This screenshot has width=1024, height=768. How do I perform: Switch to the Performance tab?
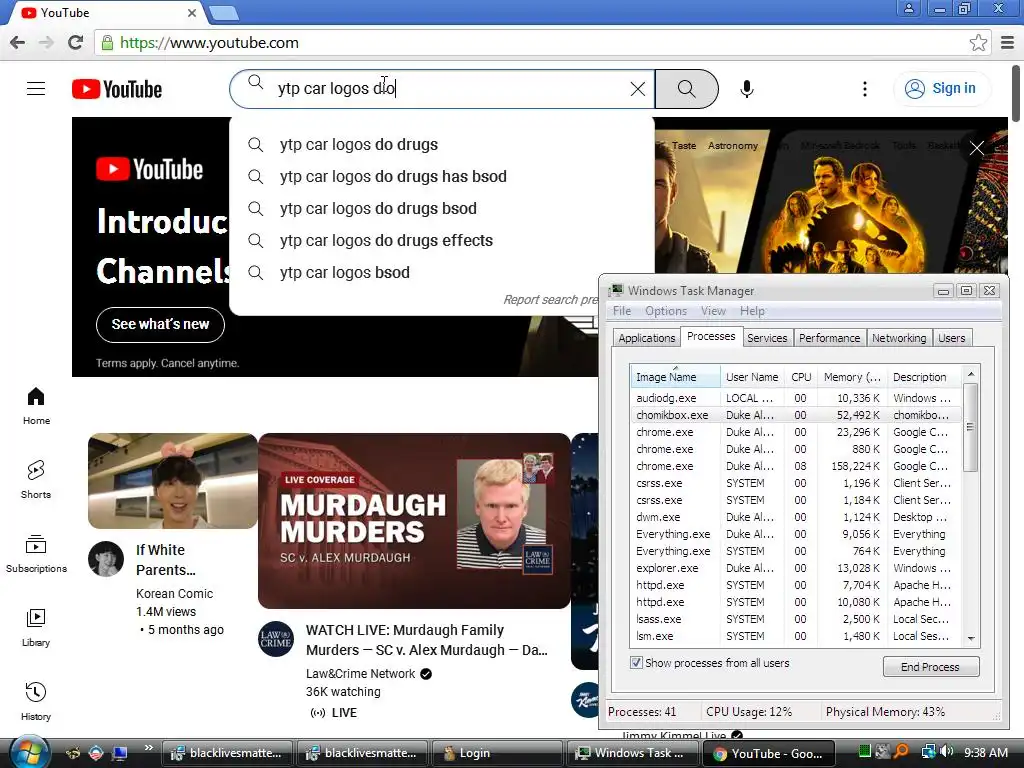(829, 338)
